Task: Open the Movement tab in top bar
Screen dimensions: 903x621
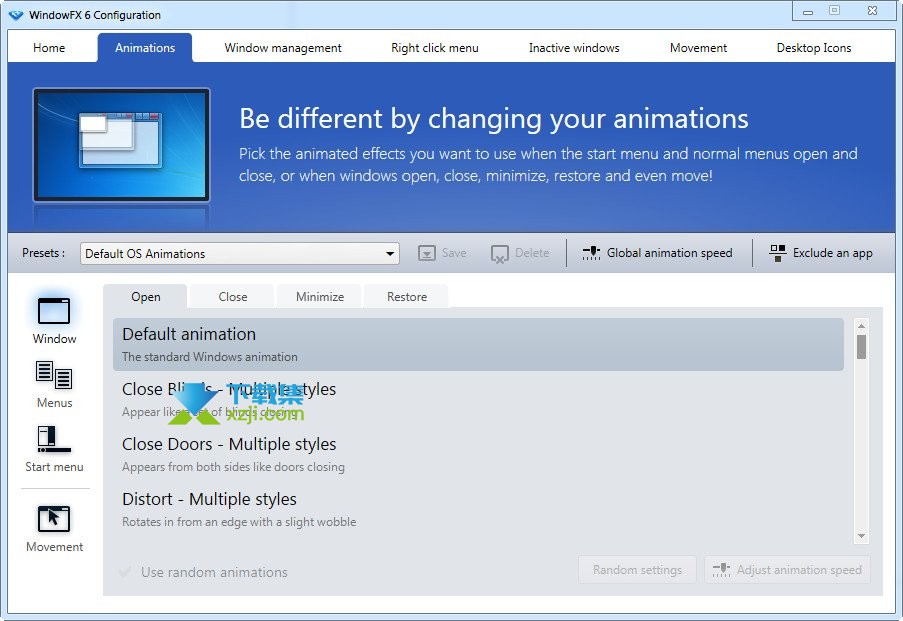Action: tap(698, 48)
